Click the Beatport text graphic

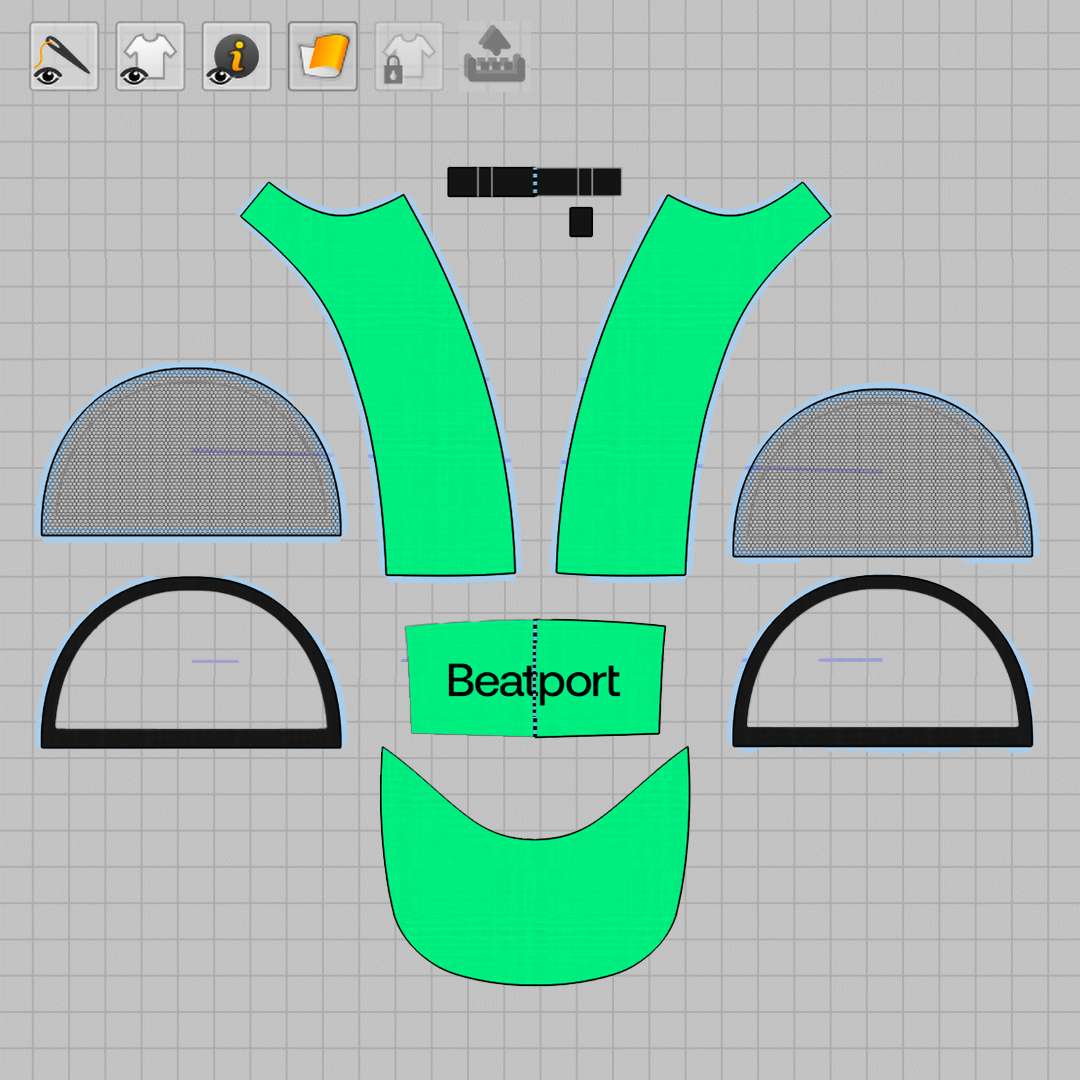534,682
